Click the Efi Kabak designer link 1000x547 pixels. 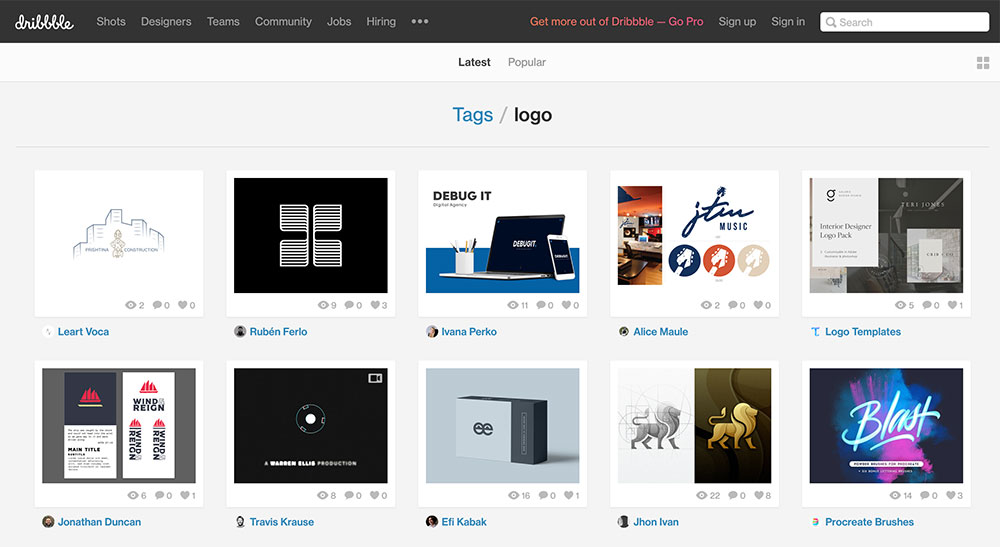[x=464, y=521]
